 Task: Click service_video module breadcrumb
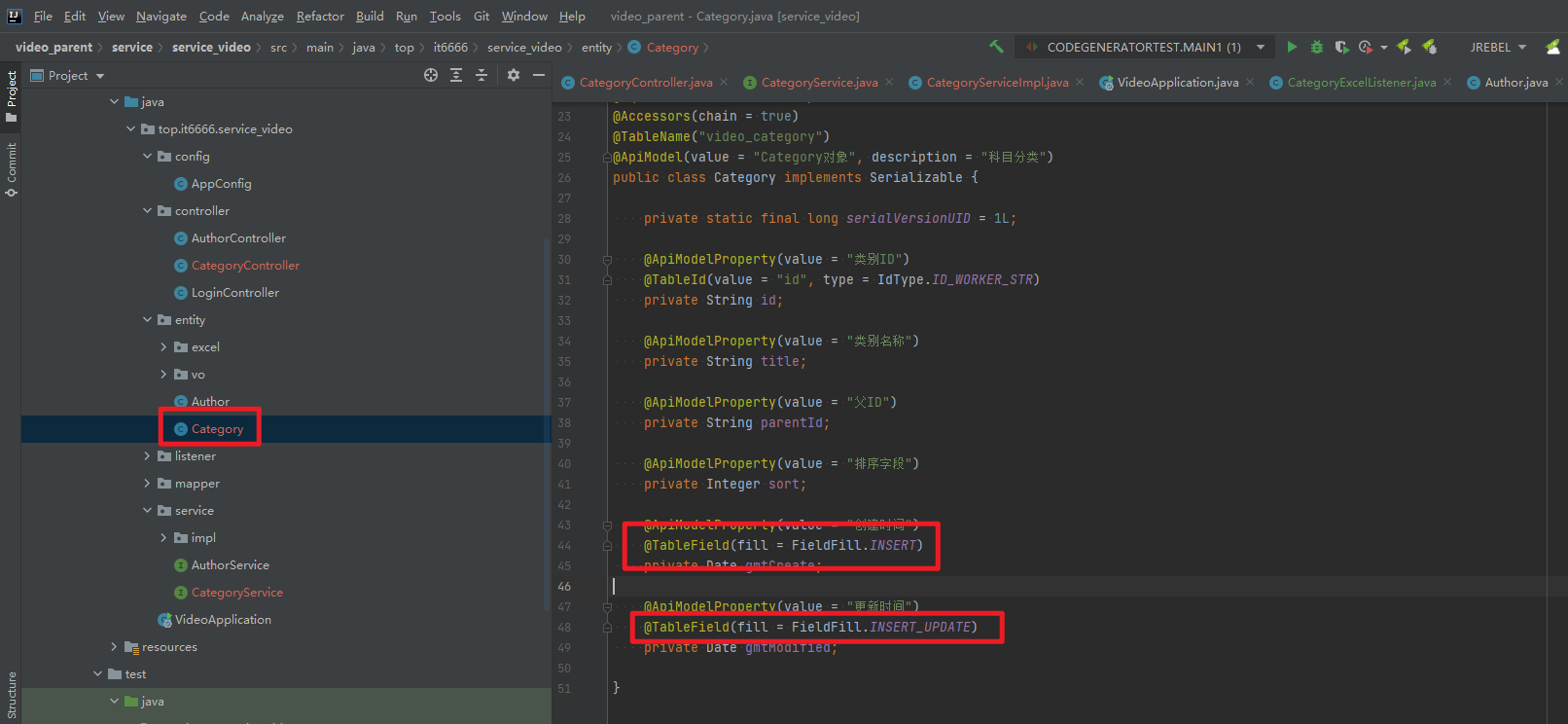pos(211,47)
